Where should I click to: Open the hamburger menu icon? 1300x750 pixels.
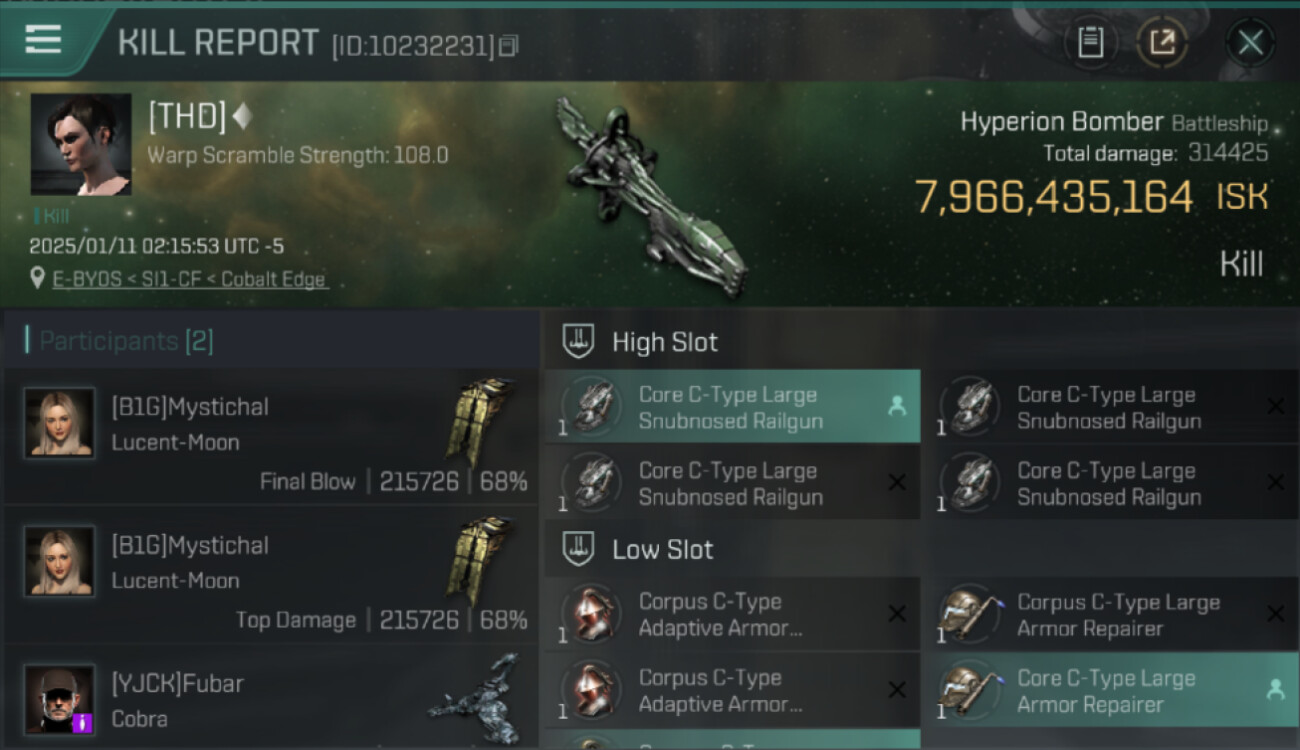[x=42, y=40]
